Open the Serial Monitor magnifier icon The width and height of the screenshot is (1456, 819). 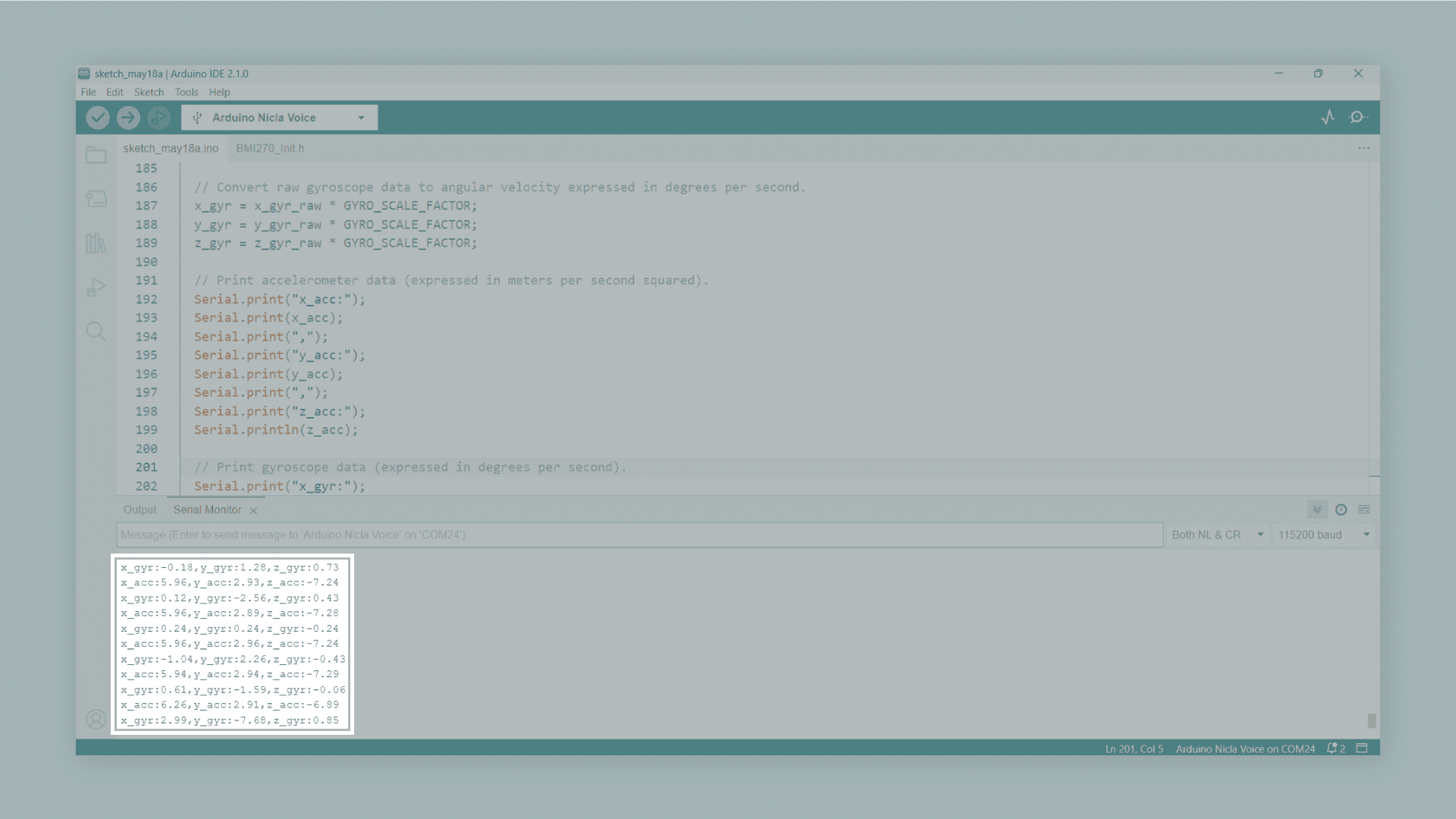pyautogui.click(x=1357, y=117)
